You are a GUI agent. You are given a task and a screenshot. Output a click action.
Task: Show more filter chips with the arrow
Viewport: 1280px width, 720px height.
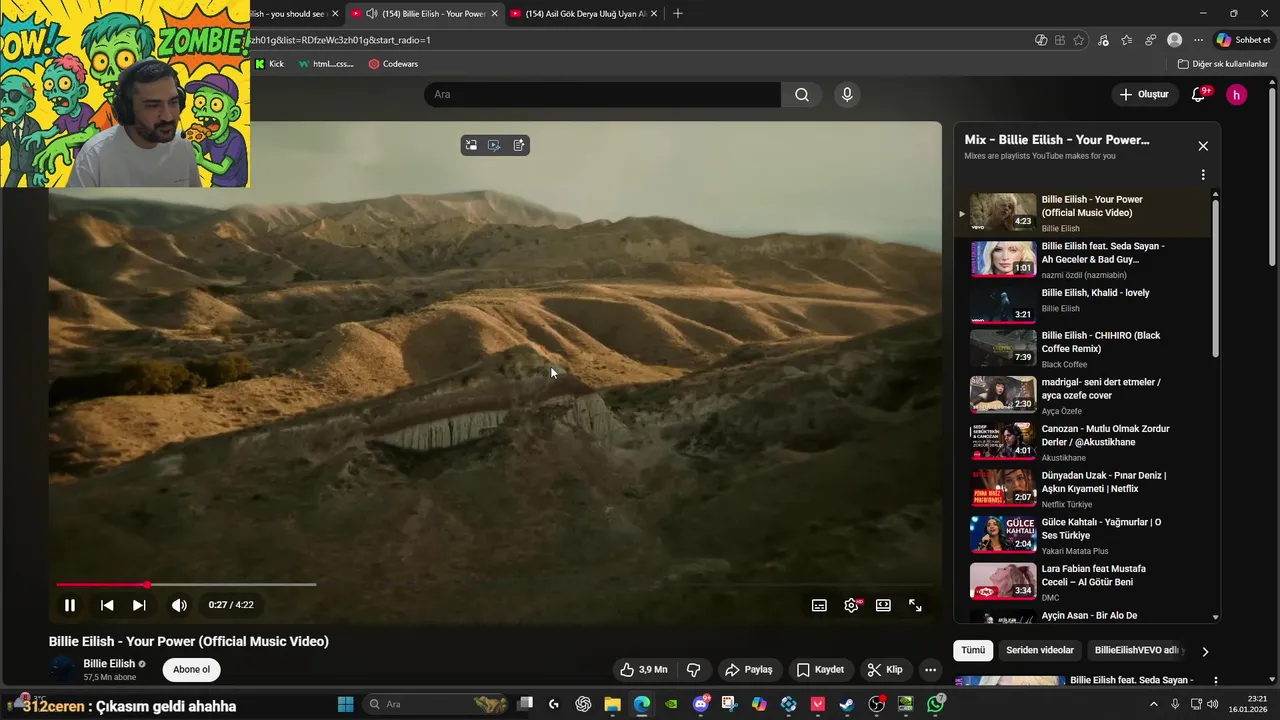(1205, 651)
